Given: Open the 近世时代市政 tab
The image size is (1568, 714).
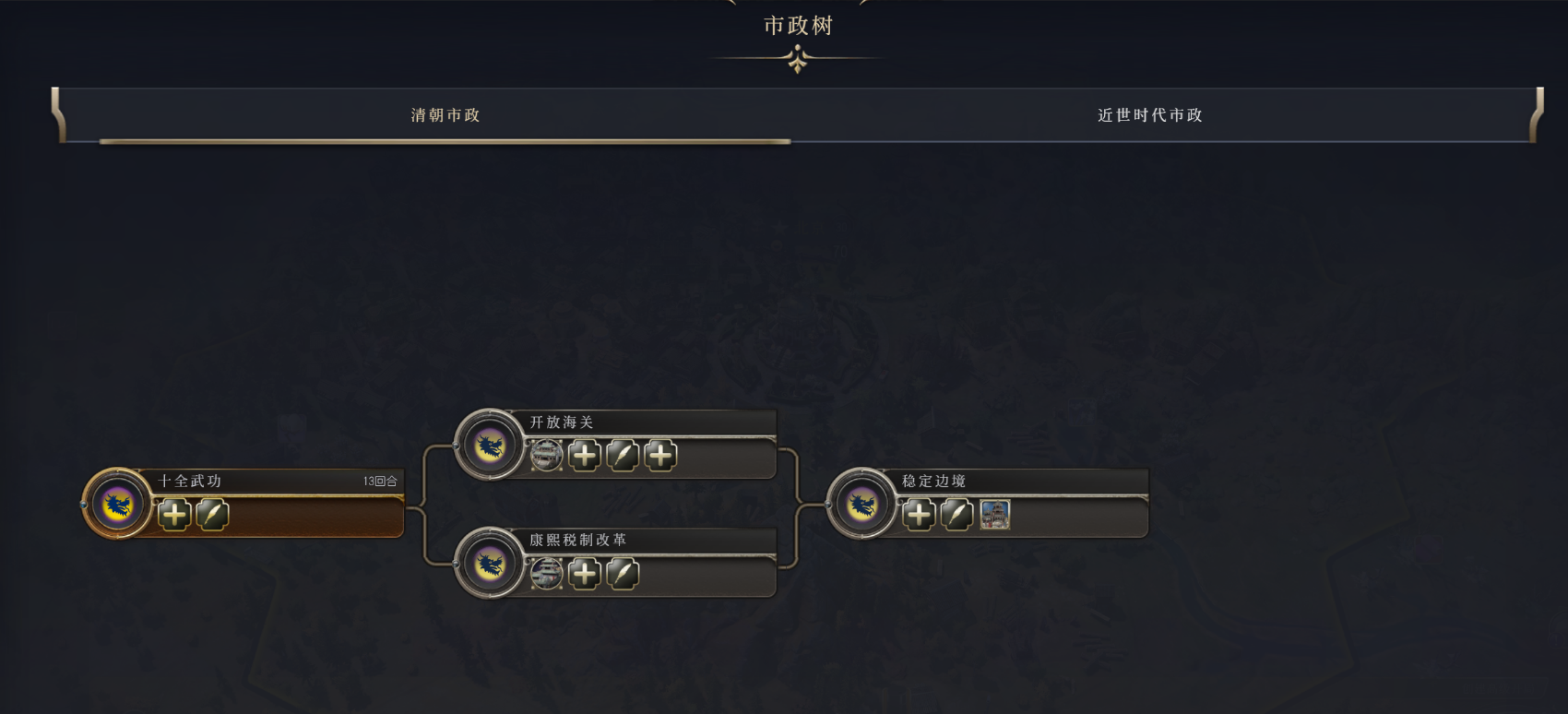Looking at the screenshot, I should click(1149, 115).
